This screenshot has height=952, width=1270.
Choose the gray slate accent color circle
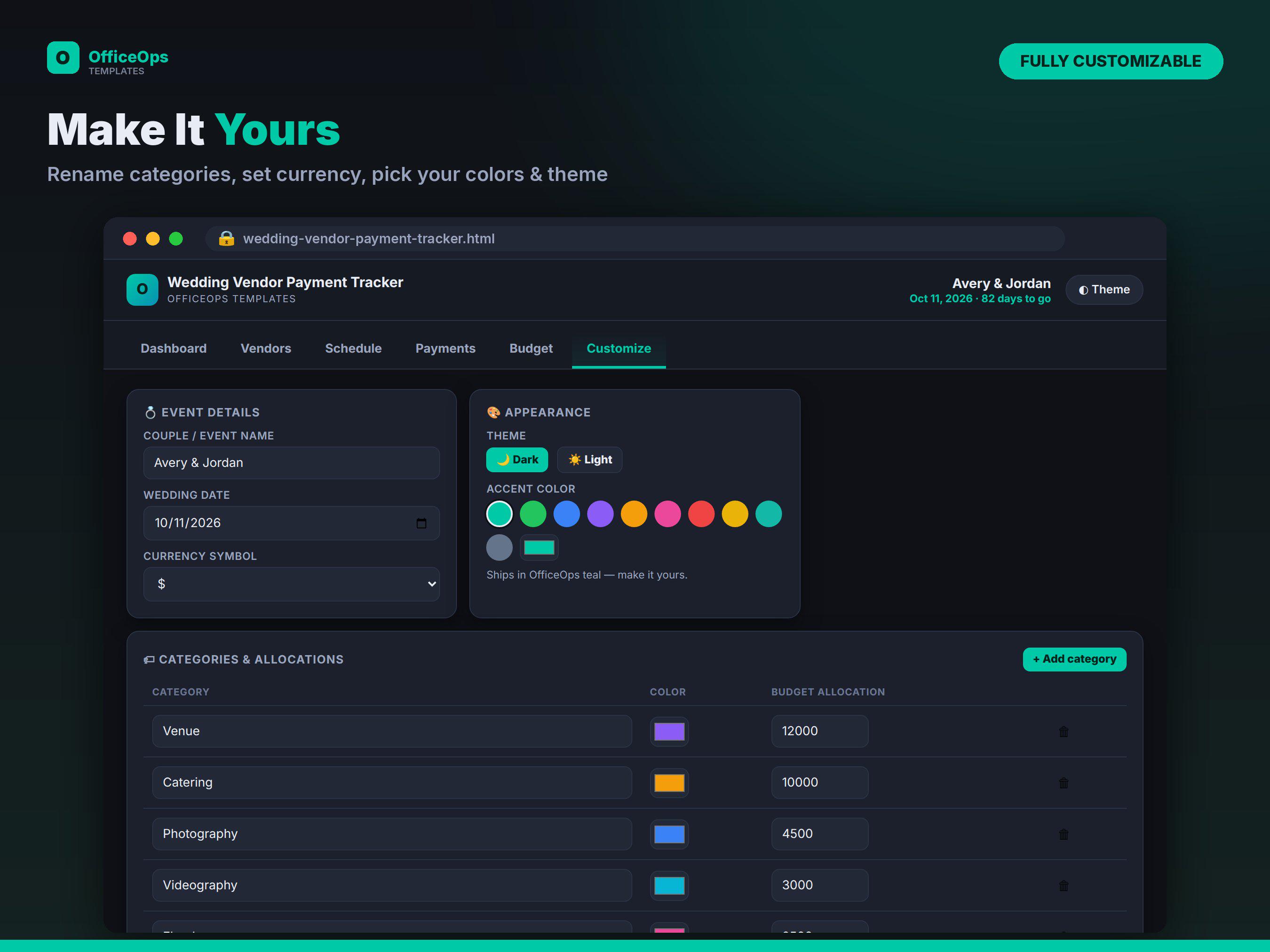point(500,547)
